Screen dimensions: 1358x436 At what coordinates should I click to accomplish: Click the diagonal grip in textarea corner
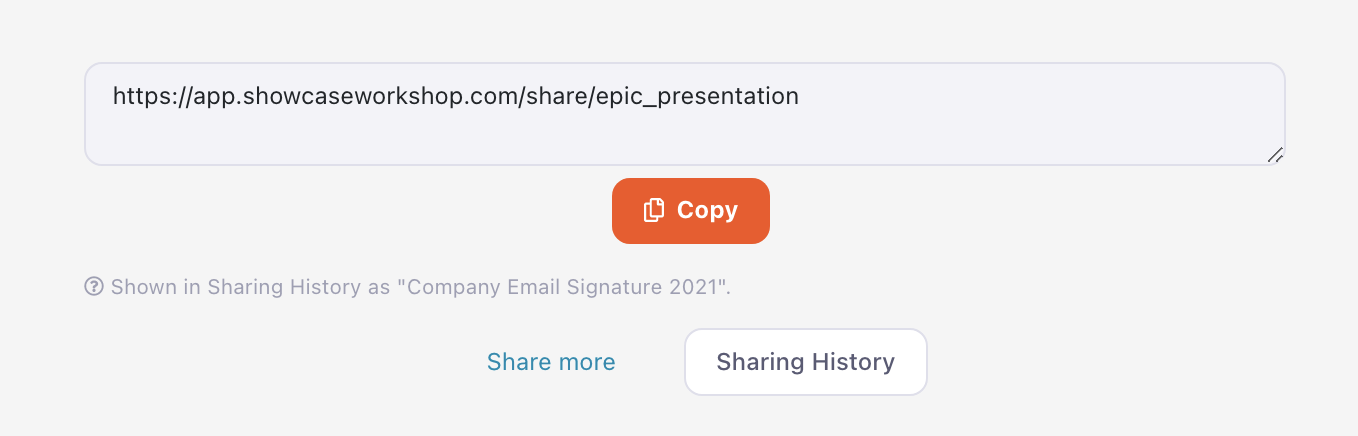click(1275, 155)
